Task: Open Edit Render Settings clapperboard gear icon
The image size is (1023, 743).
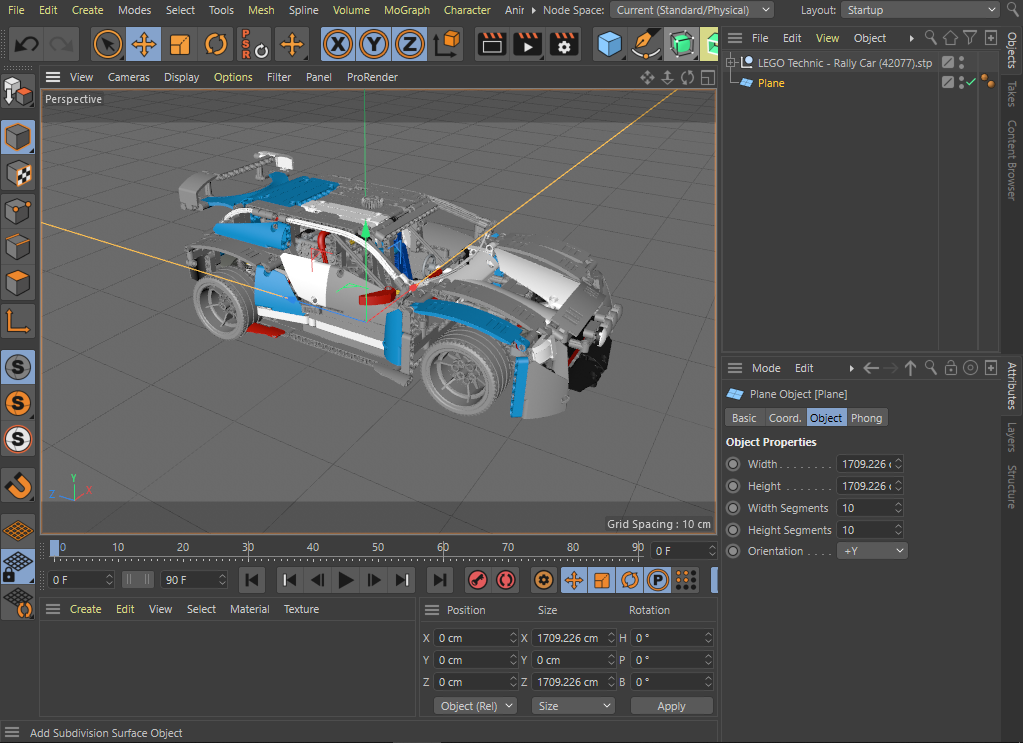Action: [564, 45]
